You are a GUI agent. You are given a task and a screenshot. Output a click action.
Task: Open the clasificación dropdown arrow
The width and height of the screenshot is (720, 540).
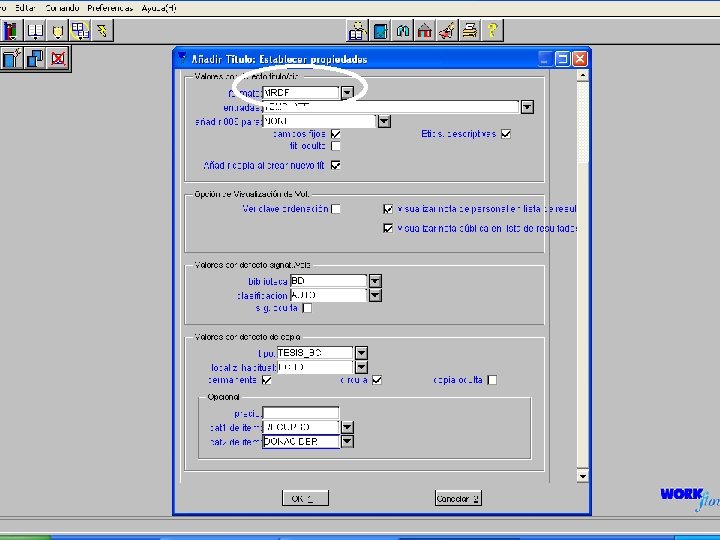375,295
